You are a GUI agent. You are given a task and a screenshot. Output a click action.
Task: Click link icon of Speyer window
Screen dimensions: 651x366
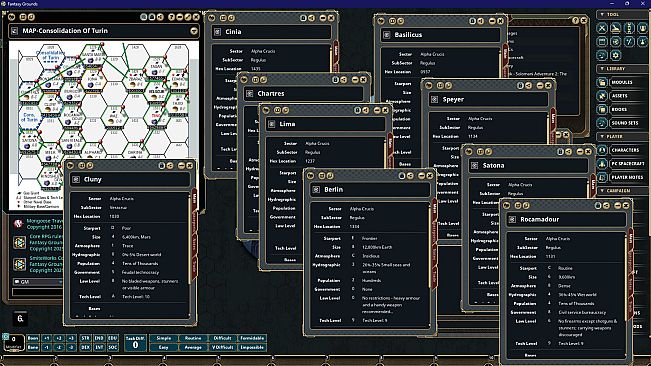(434, 100)
